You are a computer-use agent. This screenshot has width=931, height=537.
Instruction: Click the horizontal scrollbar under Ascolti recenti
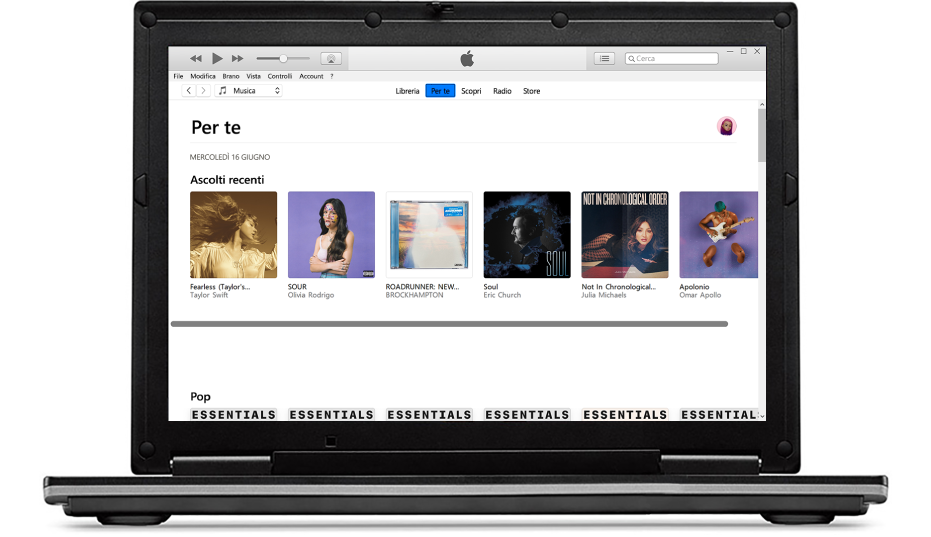tap(449, 324)
